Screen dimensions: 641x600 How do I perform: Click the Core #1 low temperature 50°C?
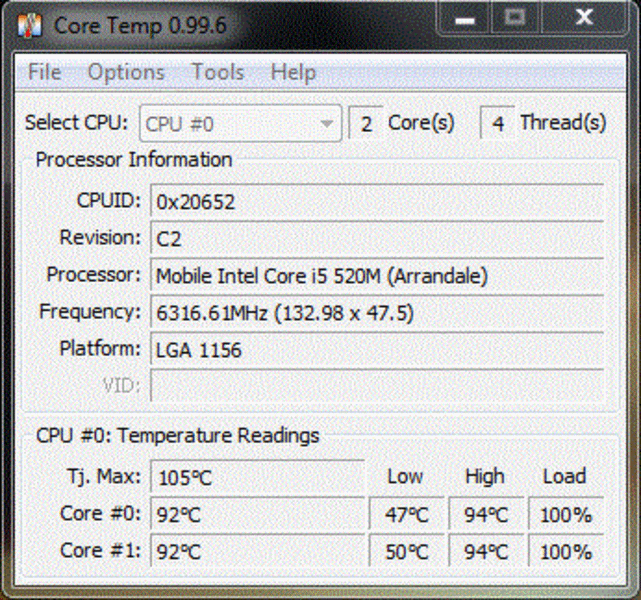click(406, 551)
